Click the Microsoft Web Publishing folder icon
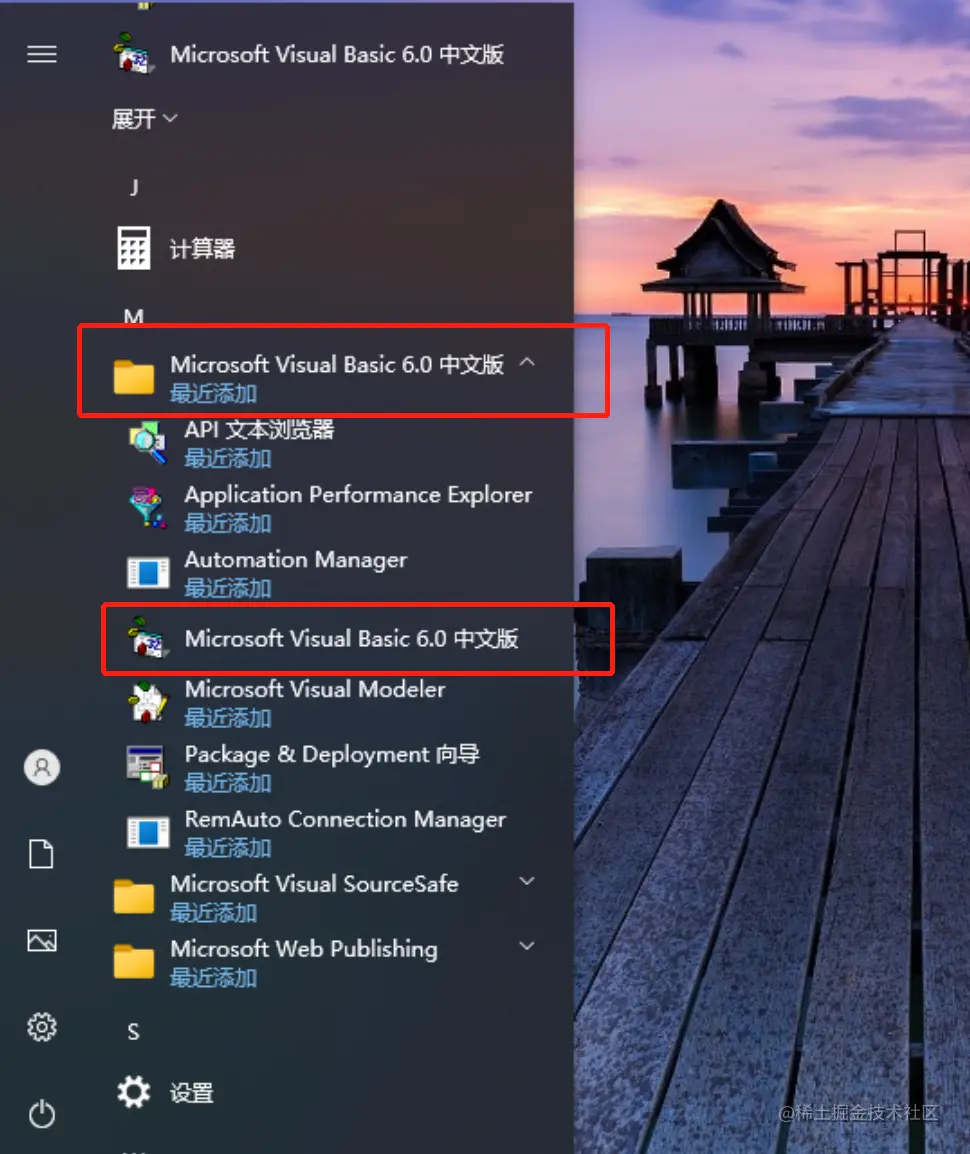This screenshot has width=970, height=1154. click(x=134, y=961)
